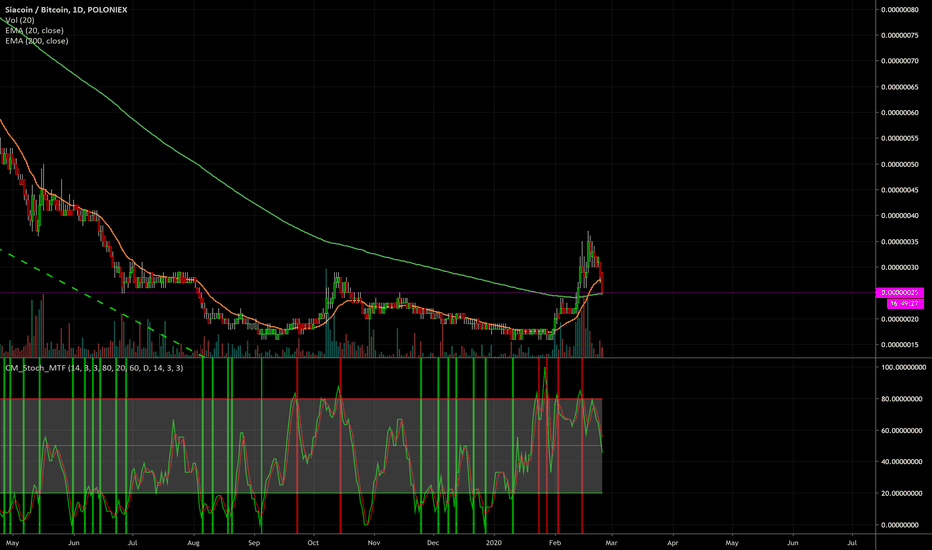
Task: Click the 16:49:27 candle countdown label
Action: pos(906,304)
